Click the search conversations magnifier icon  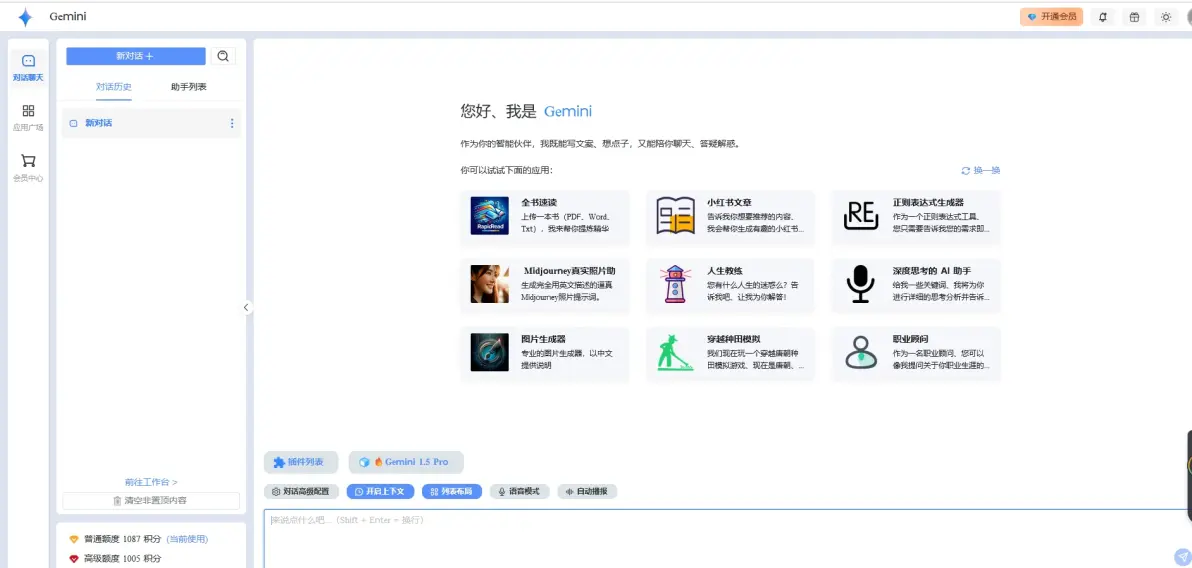223,56
